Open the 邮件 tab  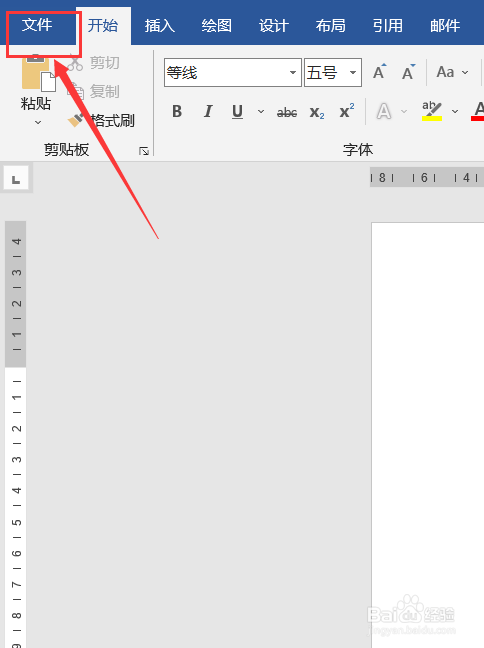coord(445,26)
